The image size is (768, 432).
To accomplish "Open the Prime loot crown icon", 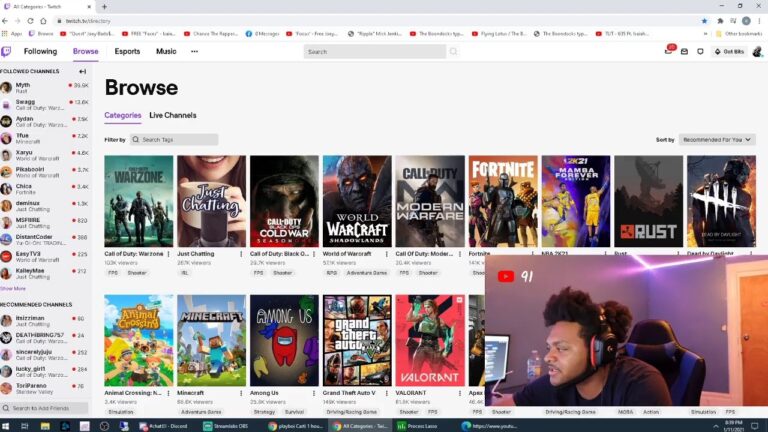I will pyautogui.click(x=700, y=51).
